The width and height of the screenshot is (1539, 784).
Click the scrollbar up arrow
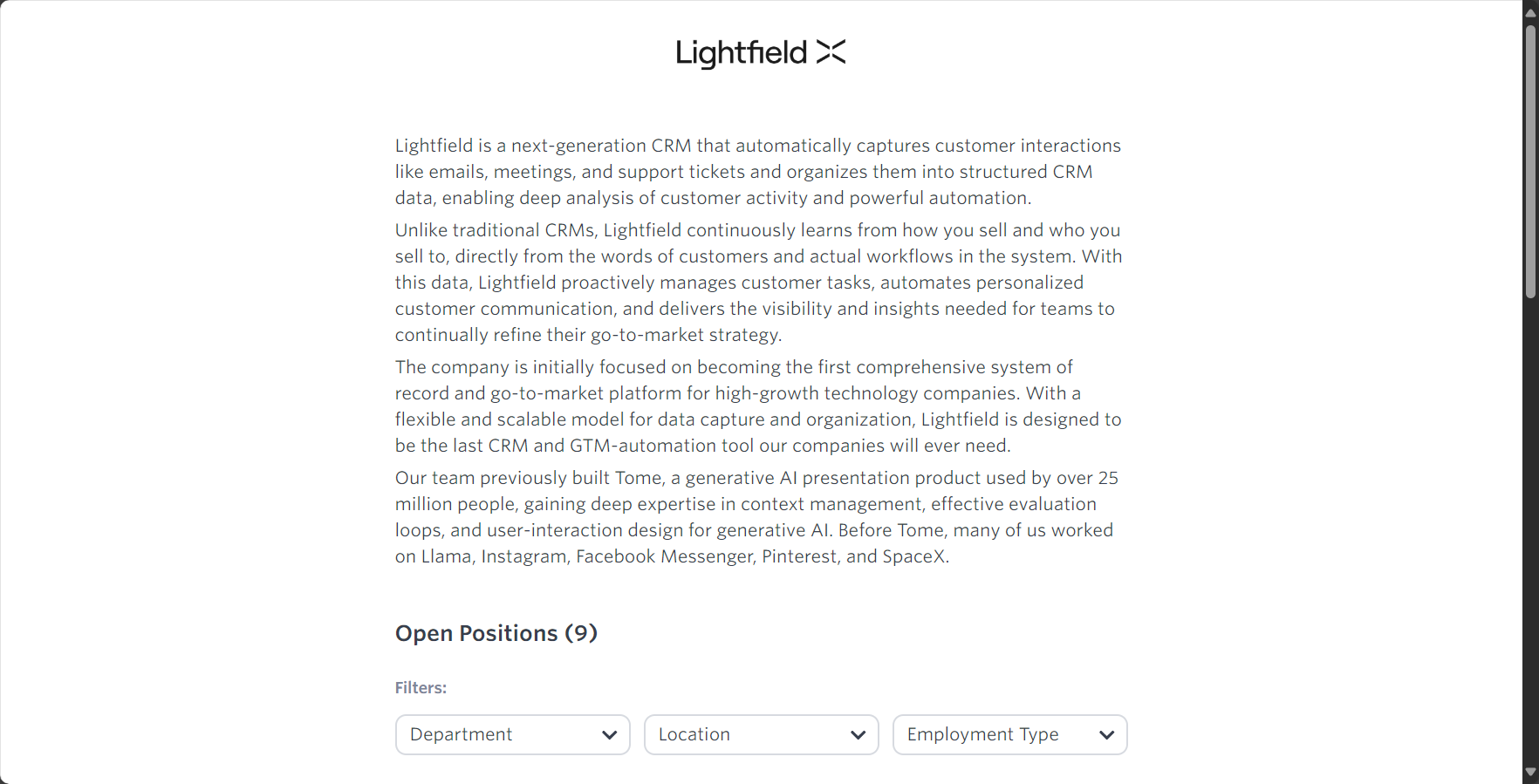pos(1530,12)
